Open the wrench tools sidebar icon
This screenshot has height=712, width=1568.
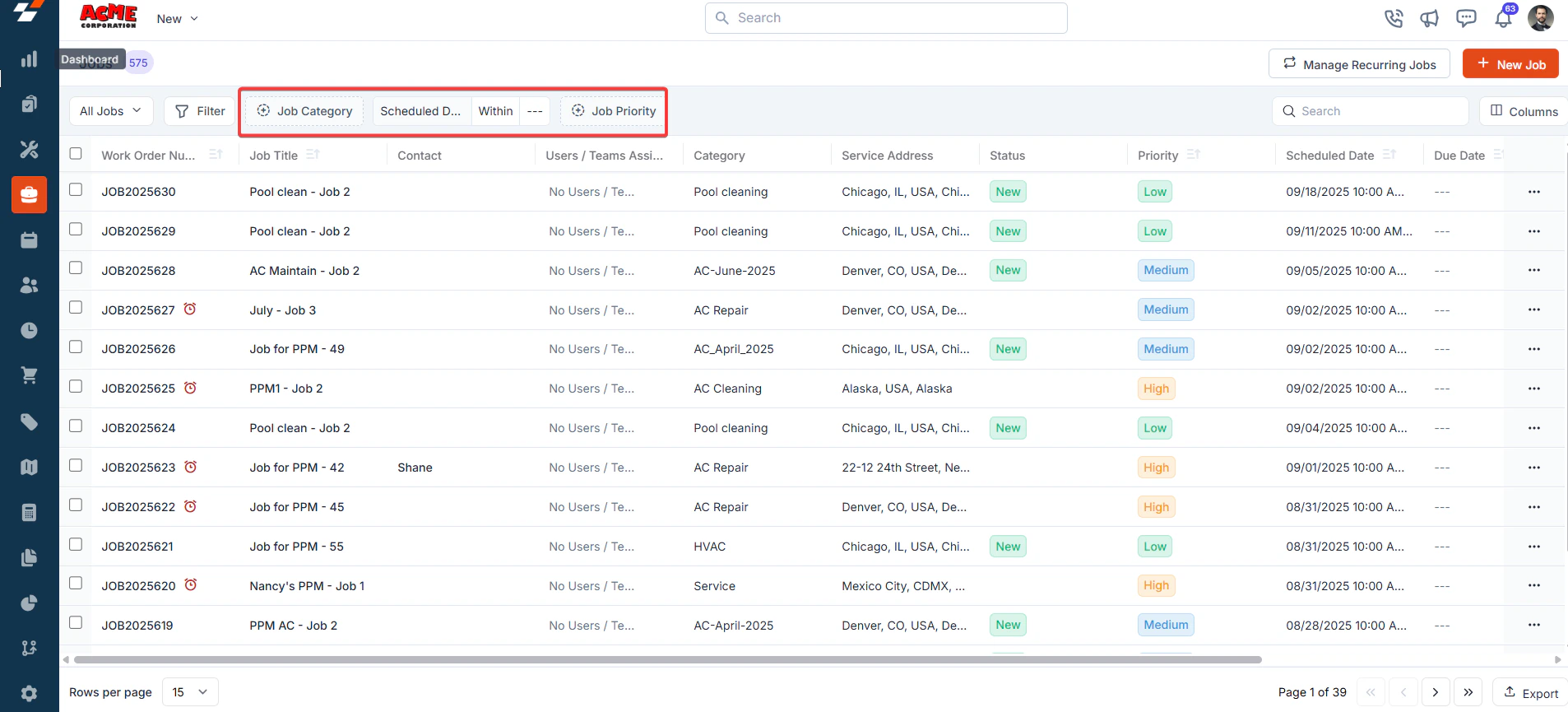coord(29,149)
